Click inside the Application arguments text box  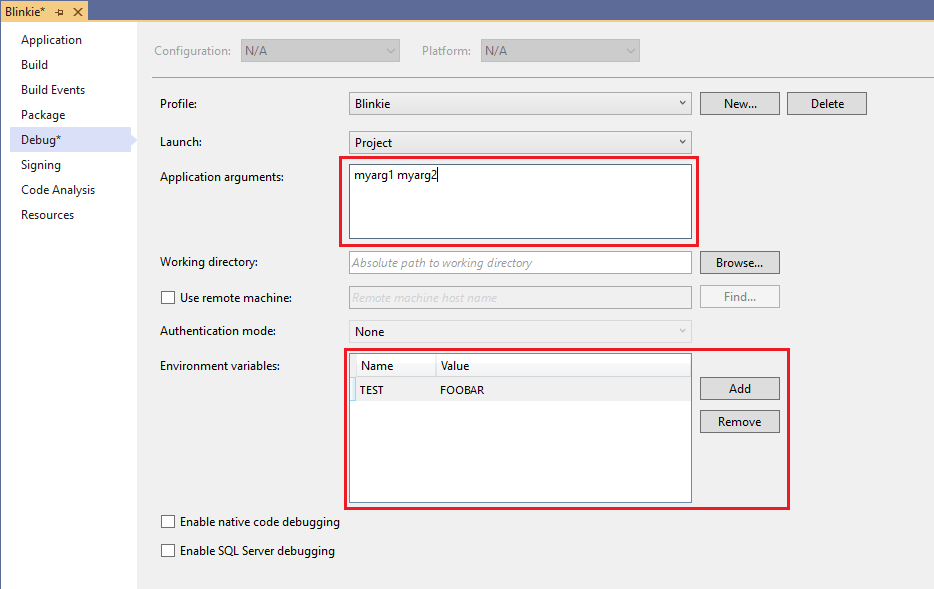(x=520, y=210)
